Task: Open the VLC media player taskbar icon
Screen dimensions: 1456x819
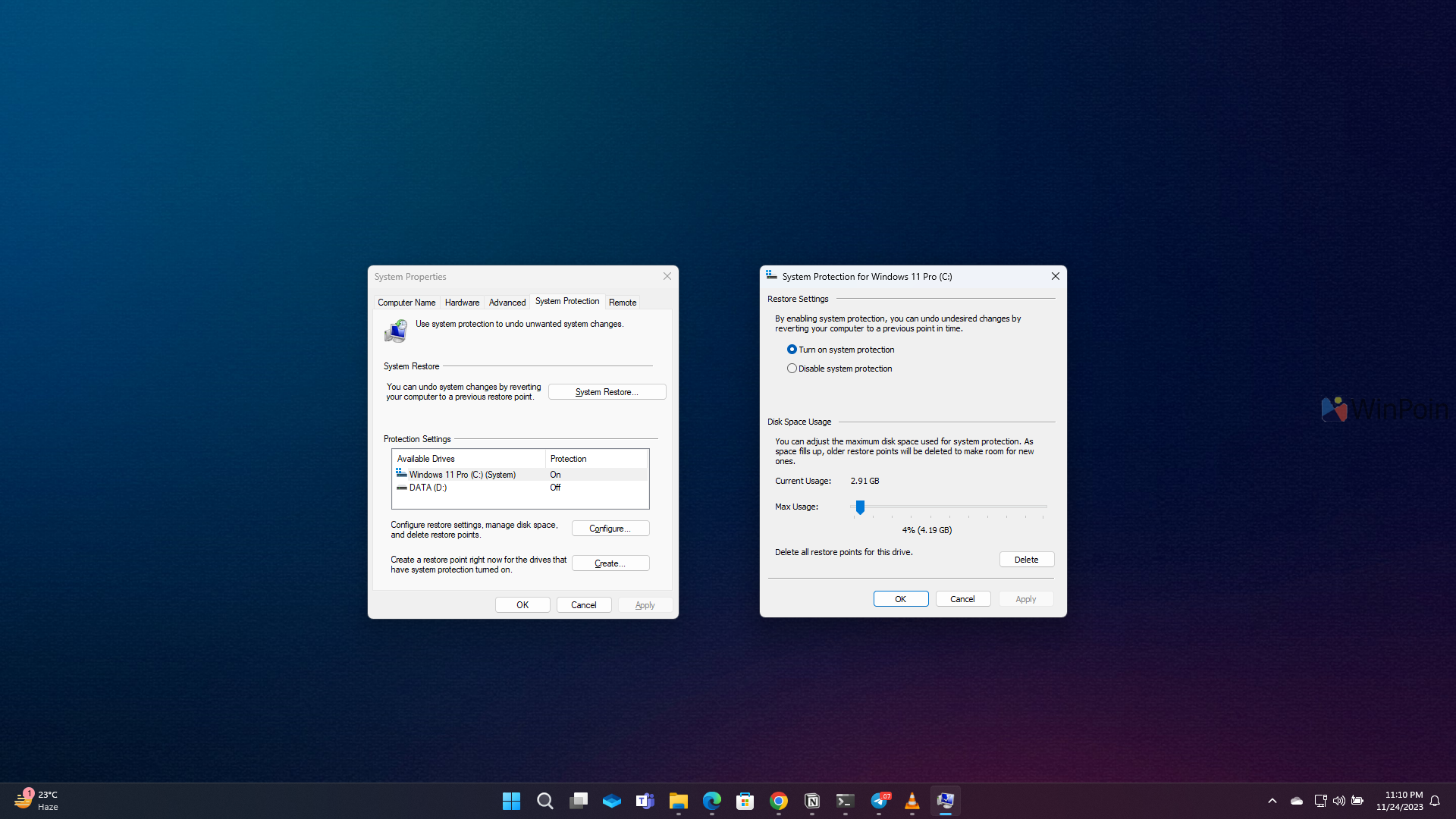Action: [912, 801]
